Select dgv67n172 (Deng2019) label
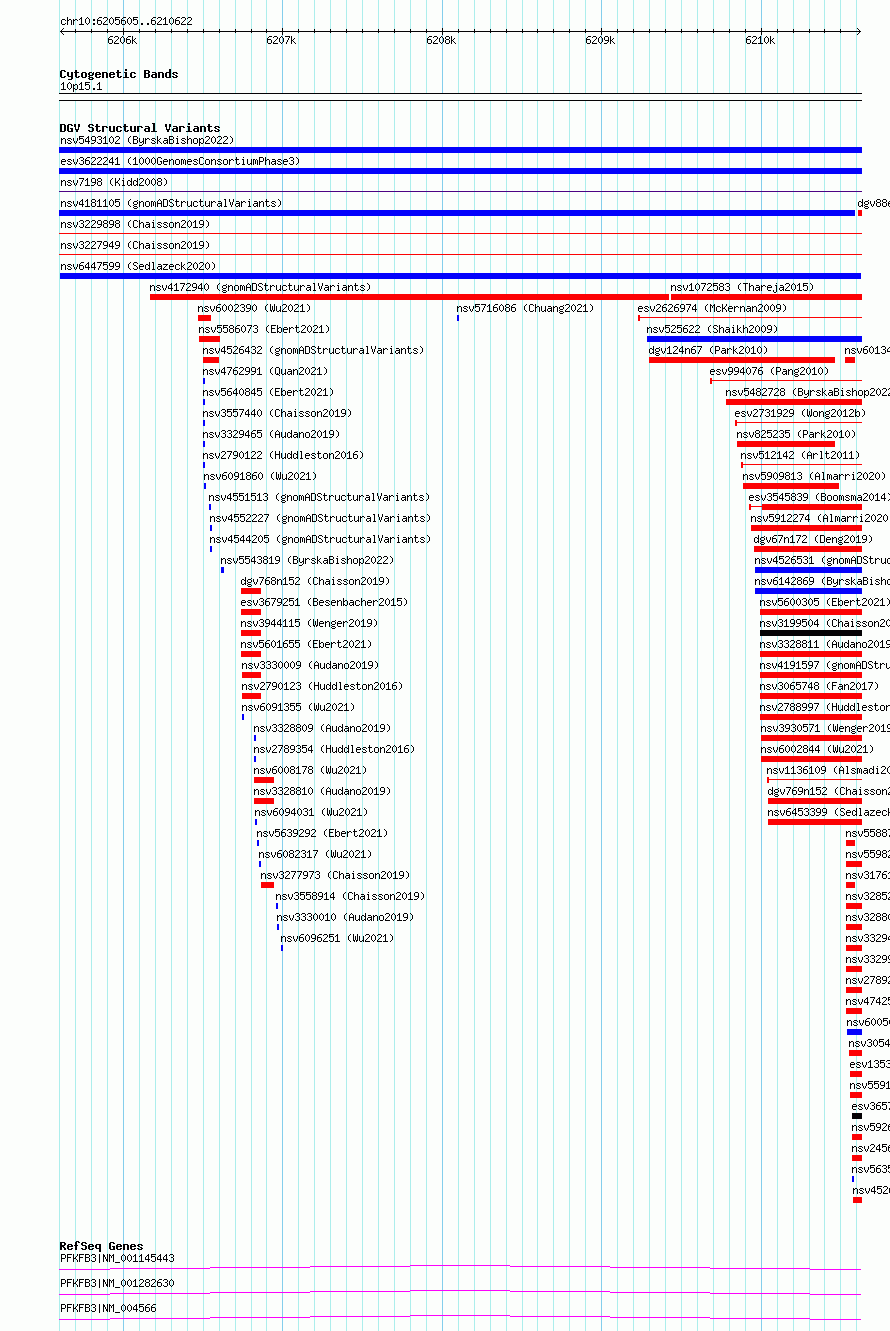Screen dimensions: 890x1331 [813, 540]
